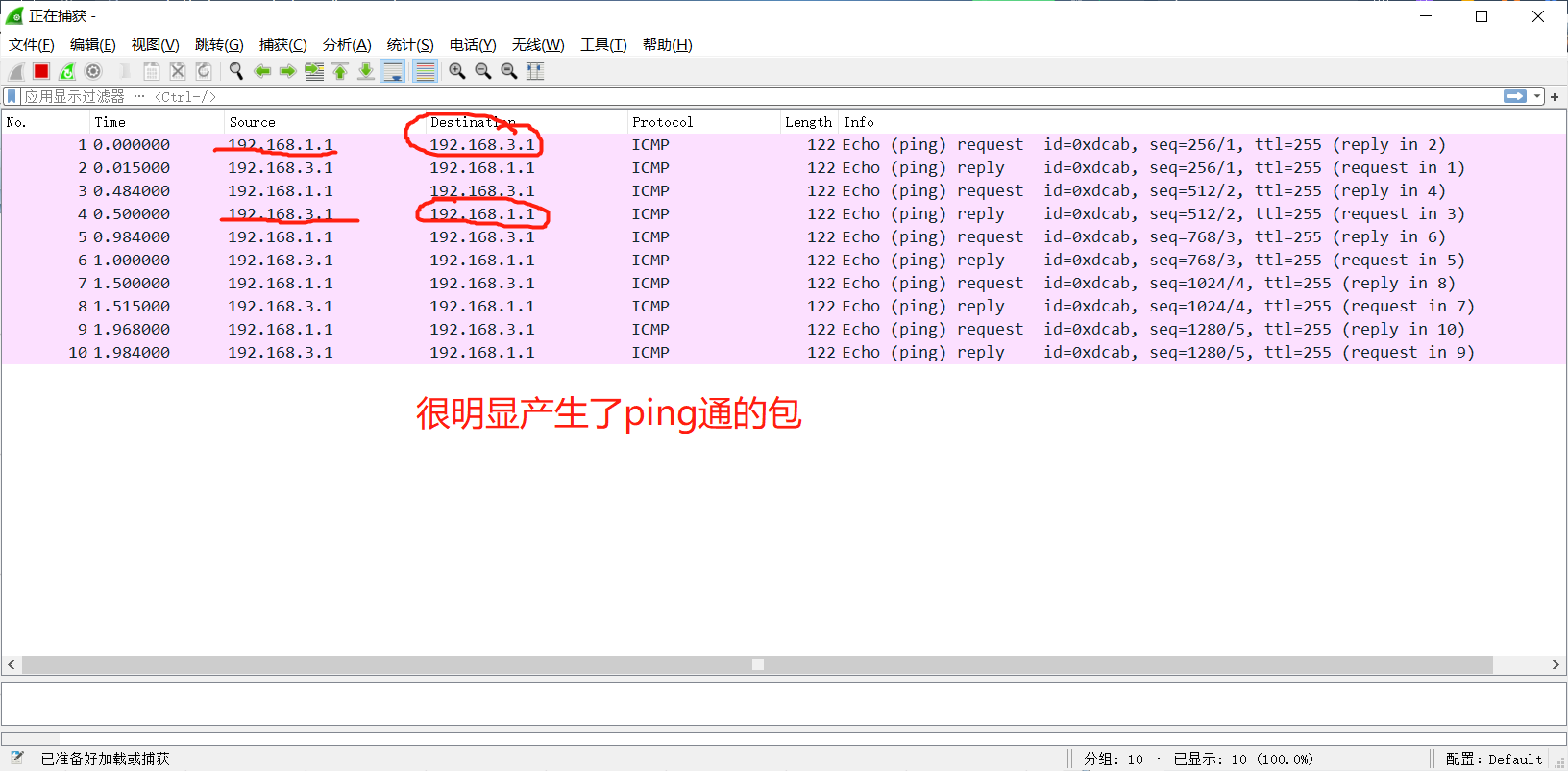Sort by the Protocol column header
Image resolution: width=1568 pixels, height=771 pixels.
tap(703, 122)
